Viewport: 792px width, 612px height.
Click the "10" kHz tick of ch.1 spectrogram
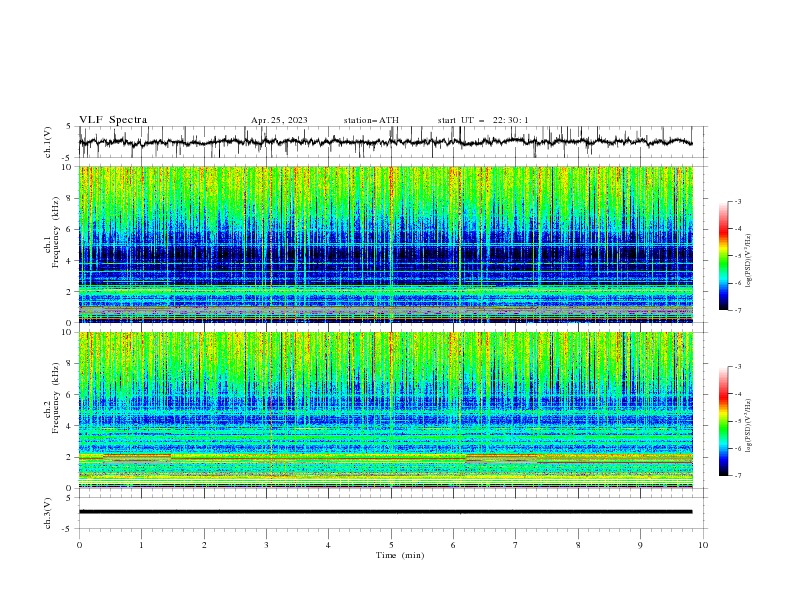[x=68, y=167]
